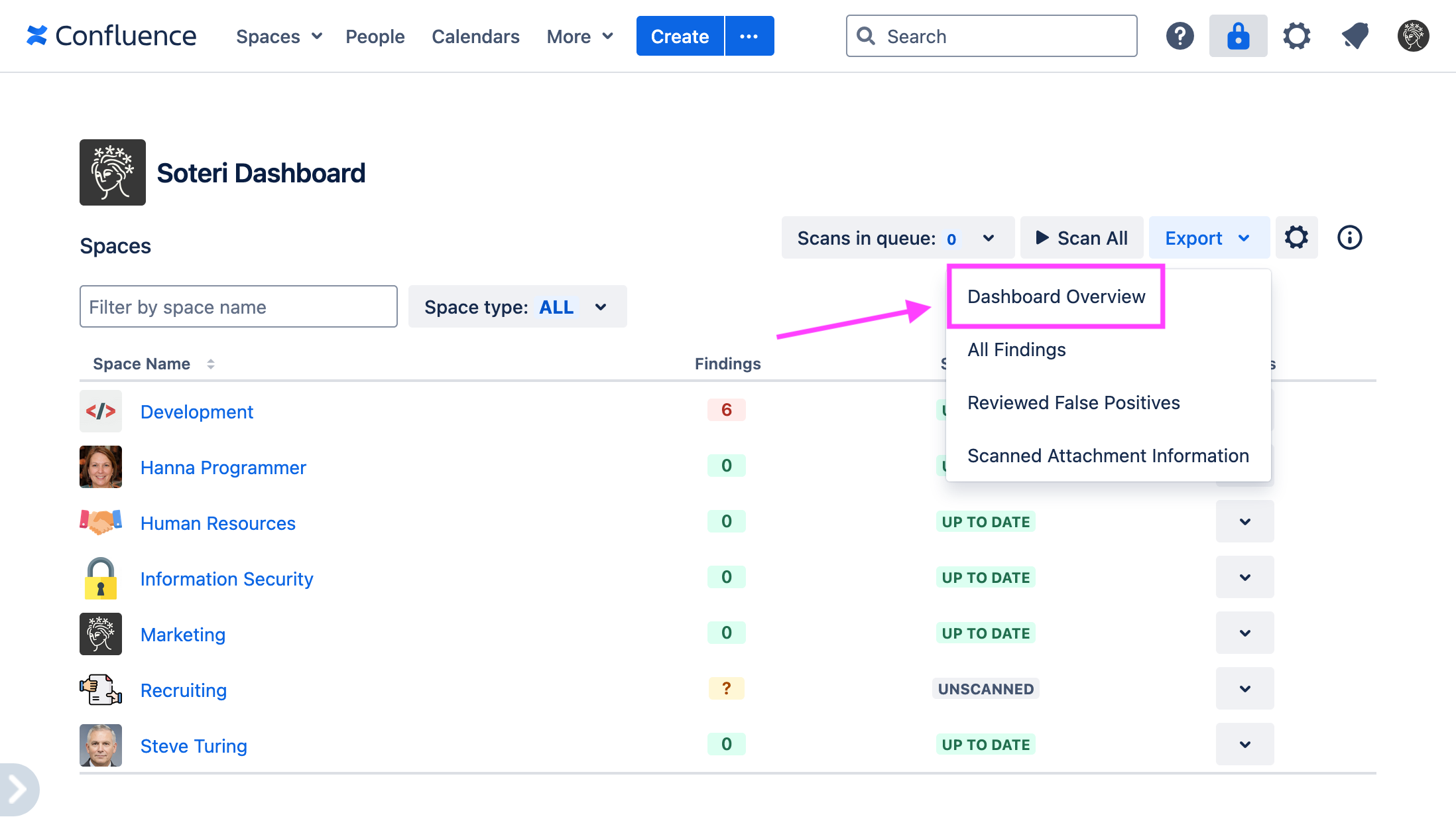Open the Development space link

click(x=196, y=411)
